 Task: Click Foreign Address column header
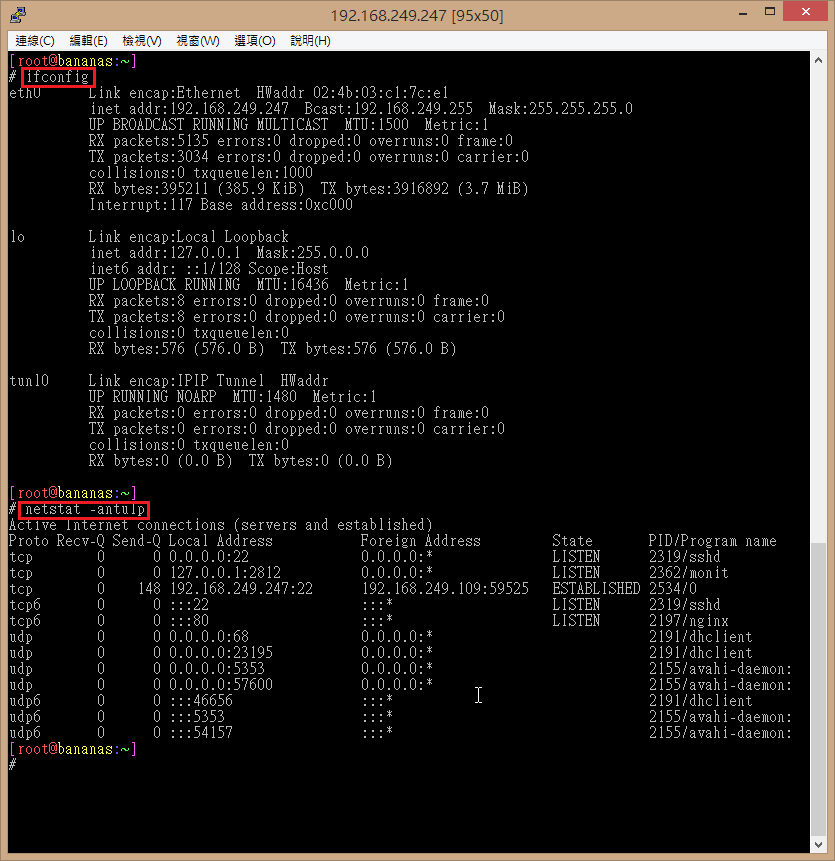coord(421,541)
